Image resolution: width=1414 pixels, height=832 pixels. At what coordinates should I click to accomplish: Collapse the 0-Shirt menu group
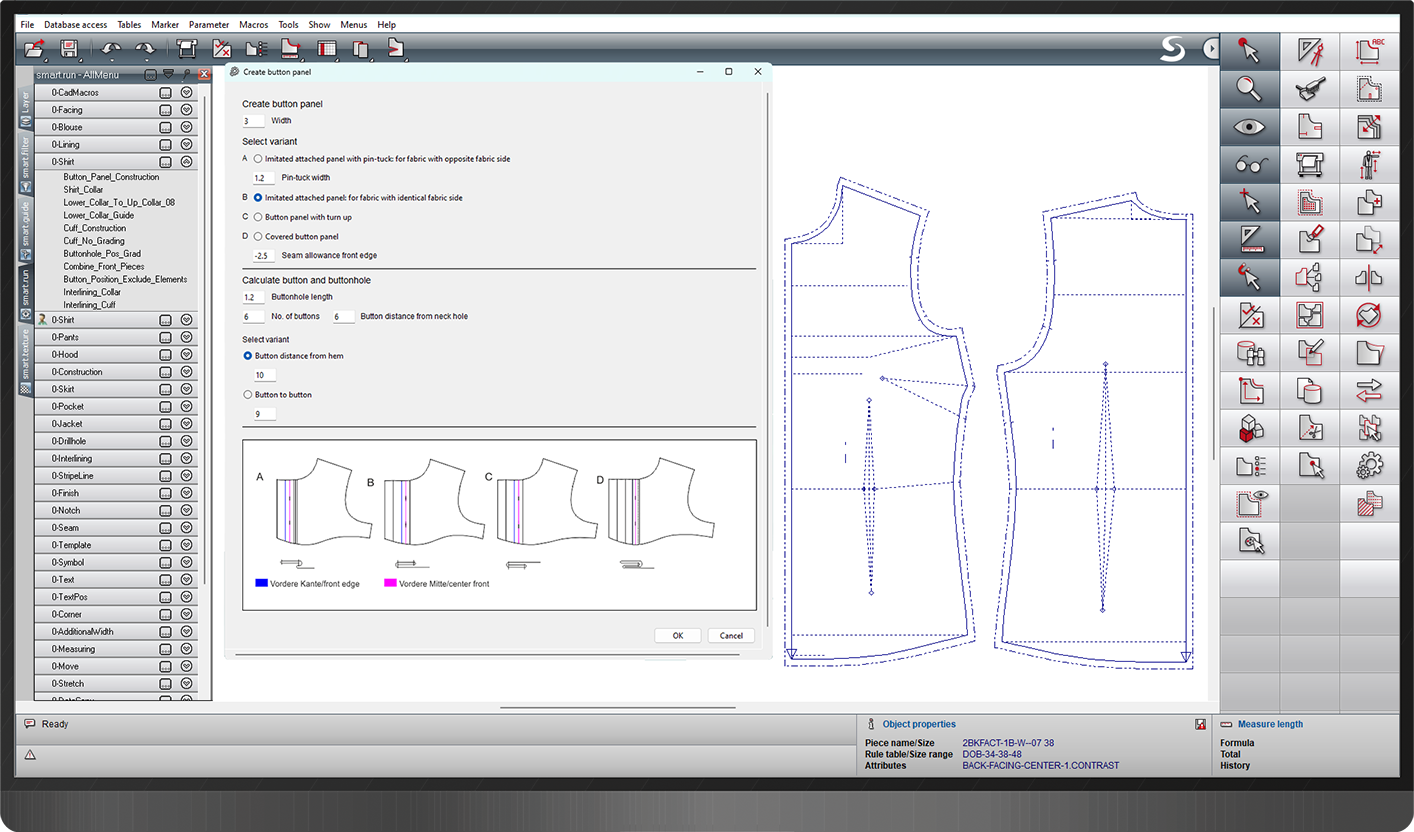pyautogui.click(x=186, y=162)
